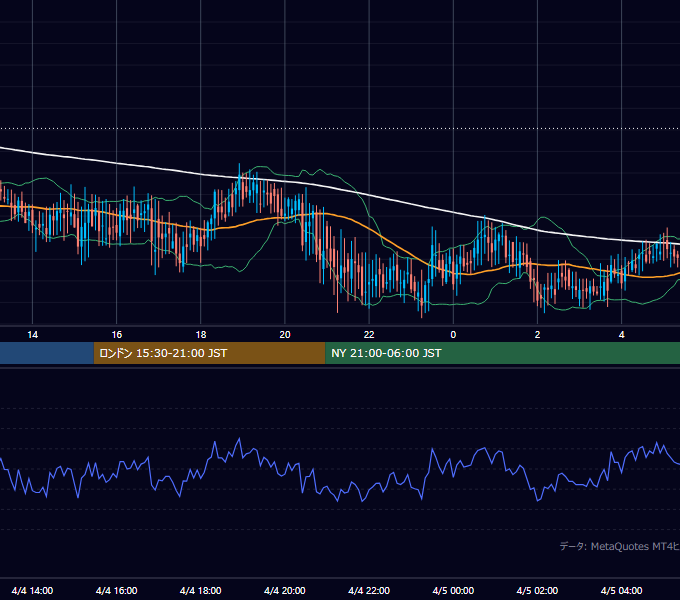Screen dimensions: 680x600
Task: Click hour label 22 on price chart axis
Action: pyautogui.click(x=369, y=335)
